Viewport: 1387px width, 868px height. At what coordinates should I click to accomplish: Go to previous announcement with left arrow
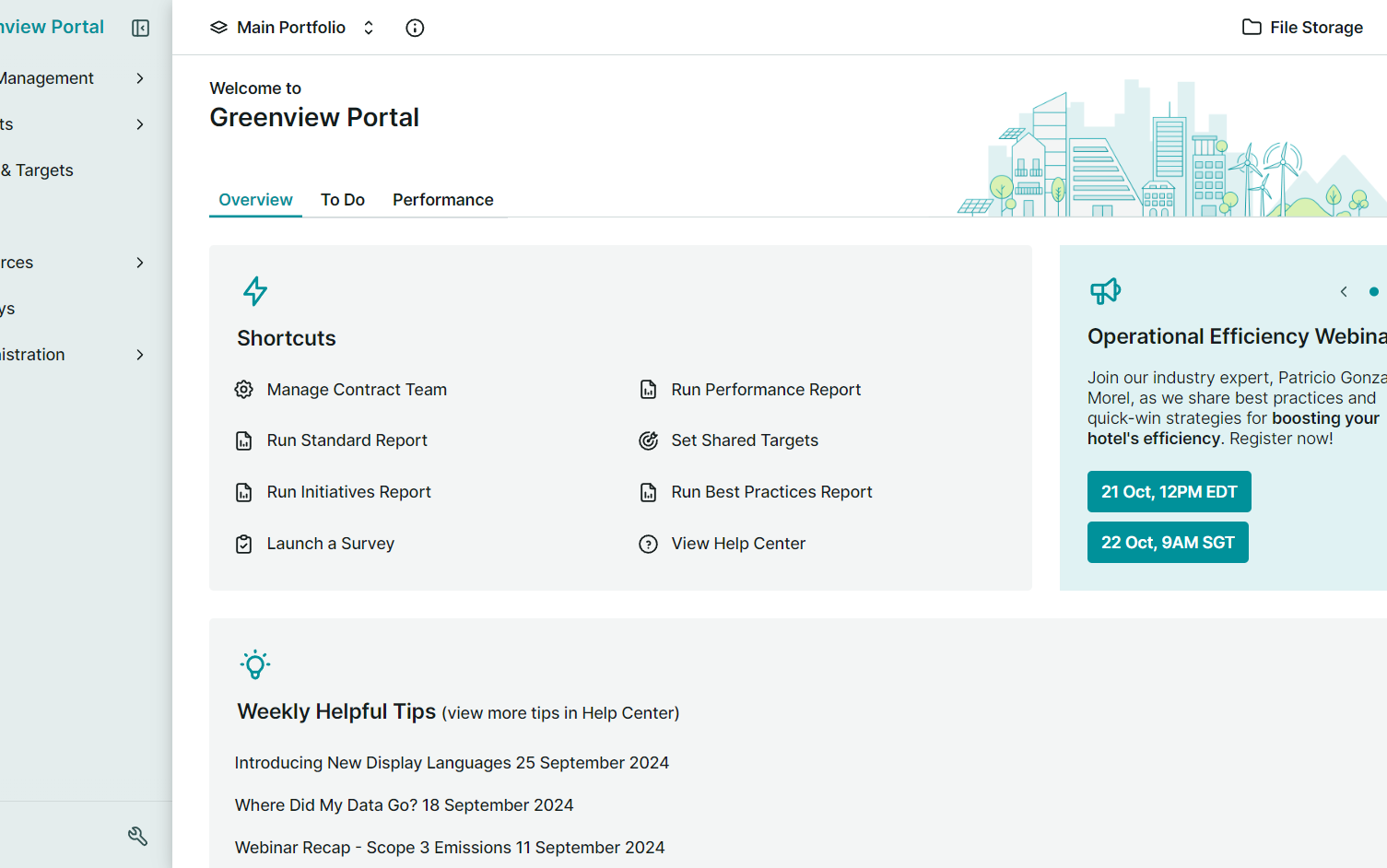tap(1344, 291)
